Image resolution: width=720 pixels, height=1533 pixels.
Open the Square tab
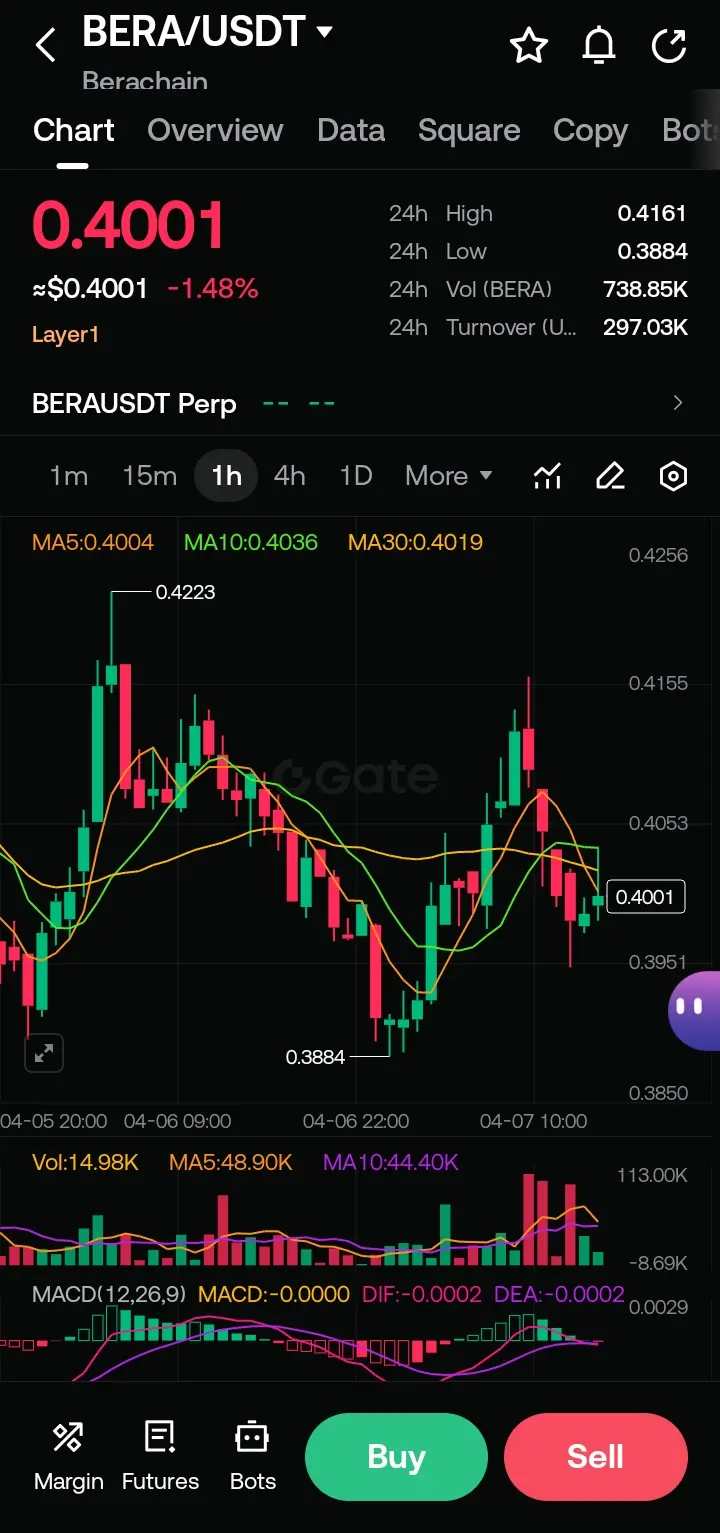(x=469, y=130)
